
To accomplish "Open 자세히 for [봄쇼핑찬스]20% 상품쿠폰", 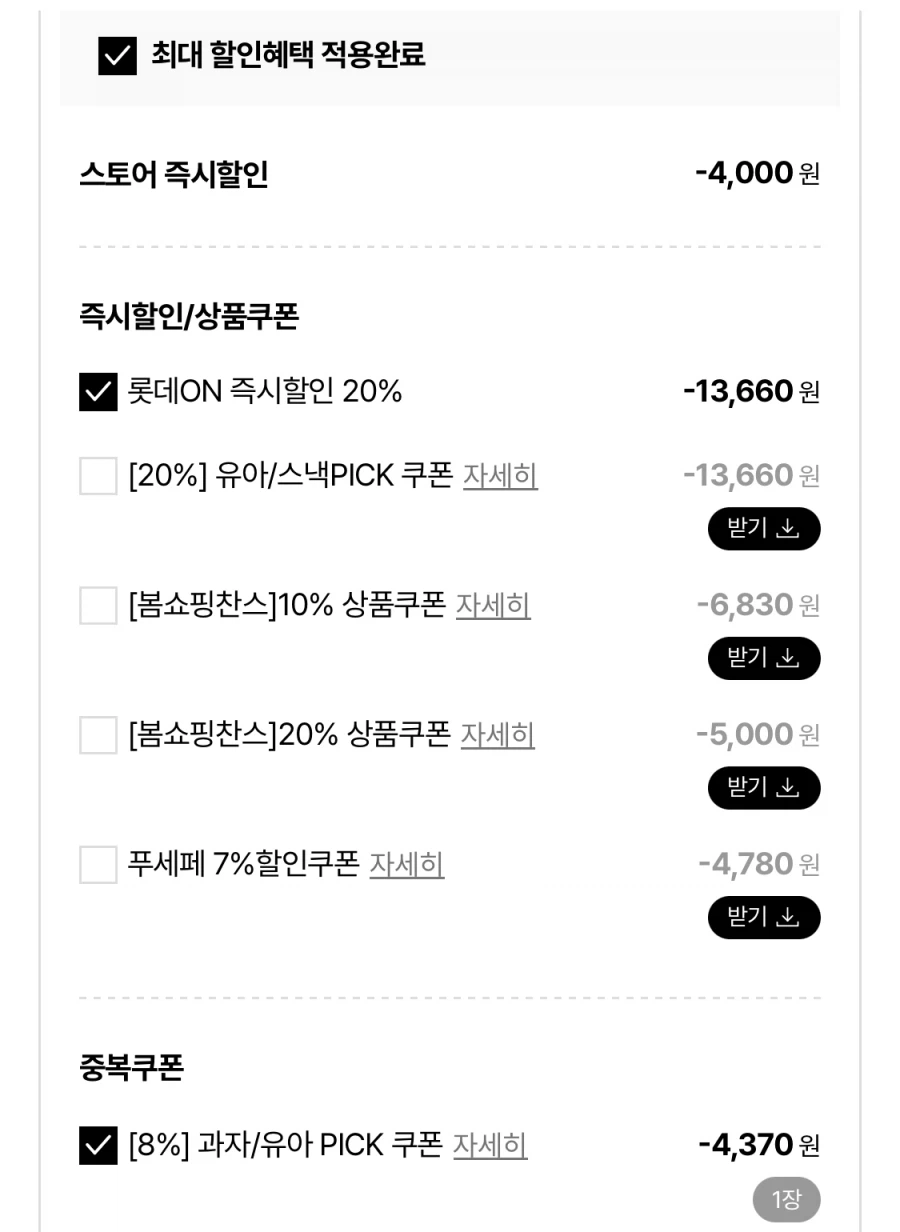I will [497, 735].
